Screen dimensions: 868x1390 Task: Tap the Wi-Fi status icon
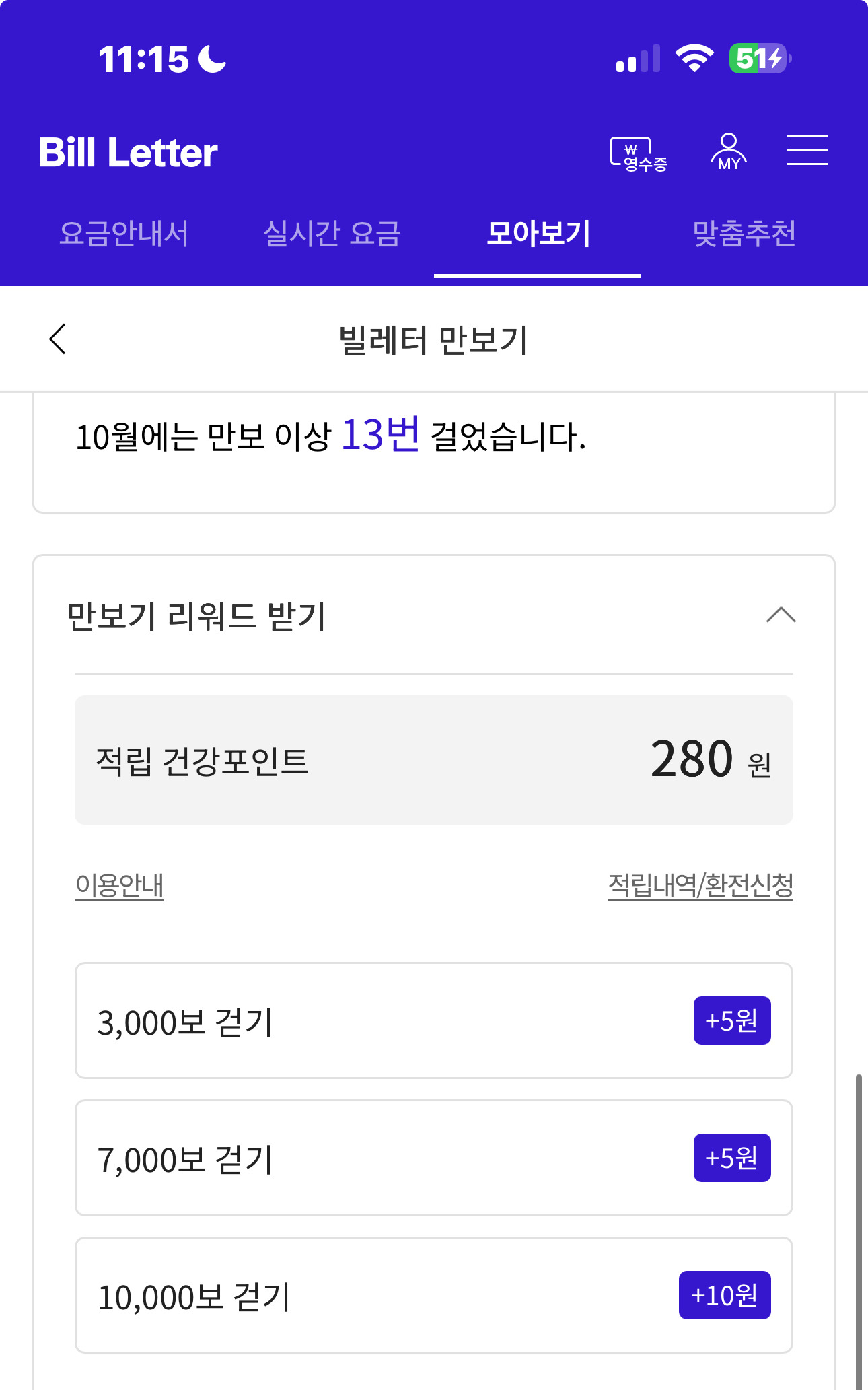(694, 59)
